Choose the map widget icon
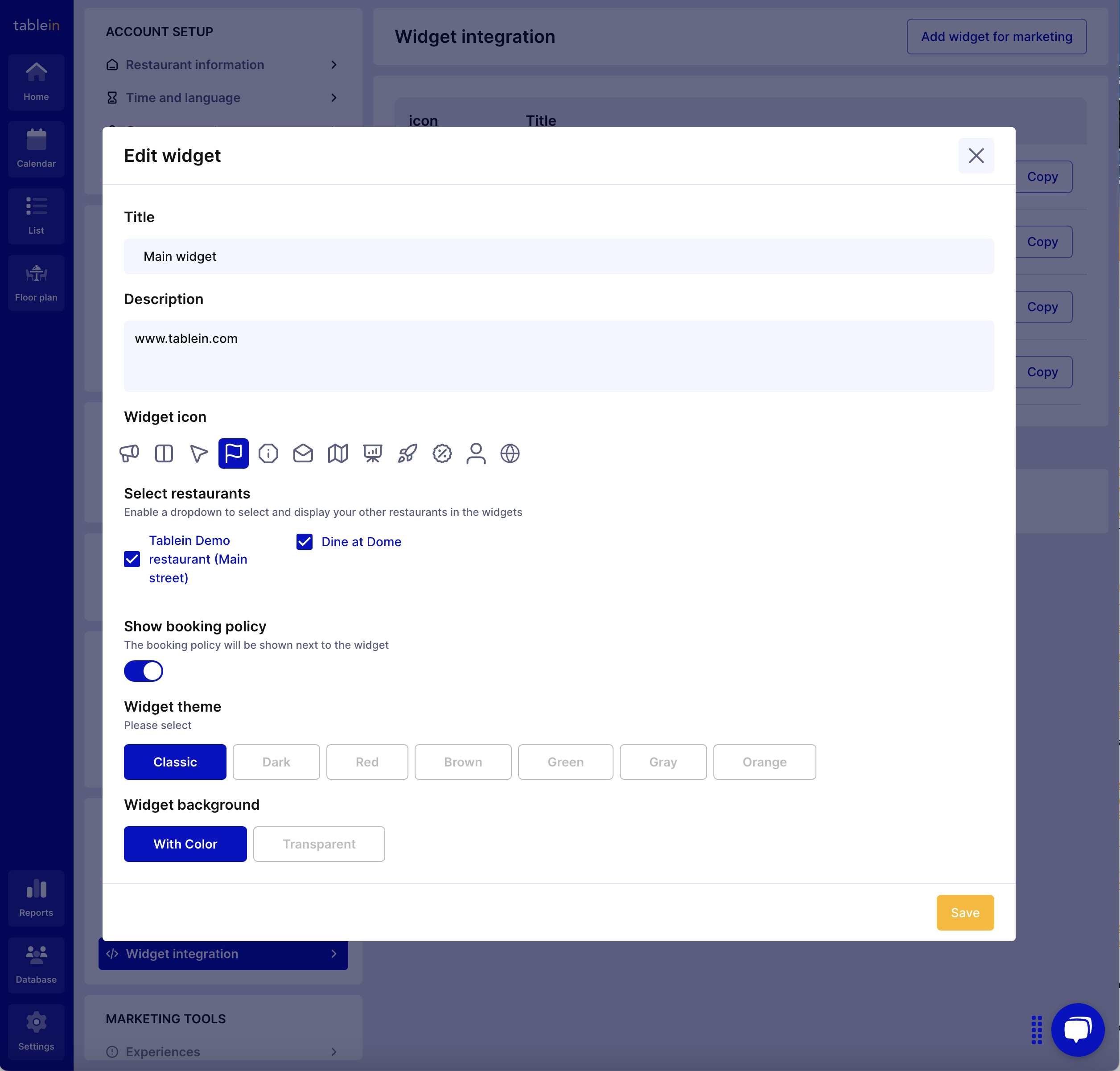The image size is (1120, 1071). click(x=338, y=453)
